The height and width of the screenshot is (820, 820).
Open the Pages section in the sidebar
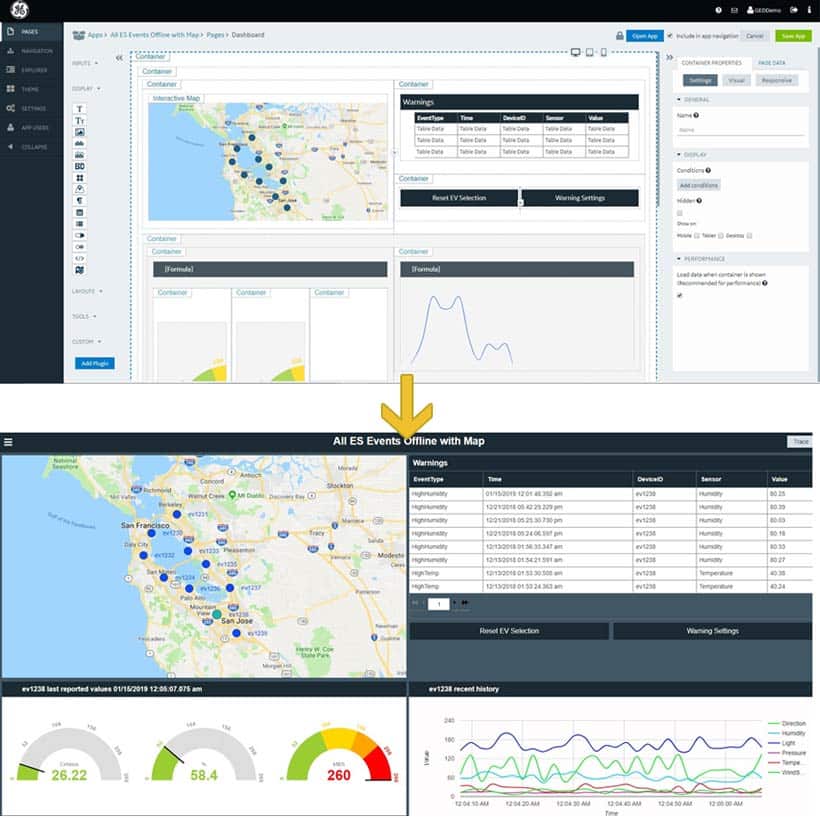(x=31, y=32)
